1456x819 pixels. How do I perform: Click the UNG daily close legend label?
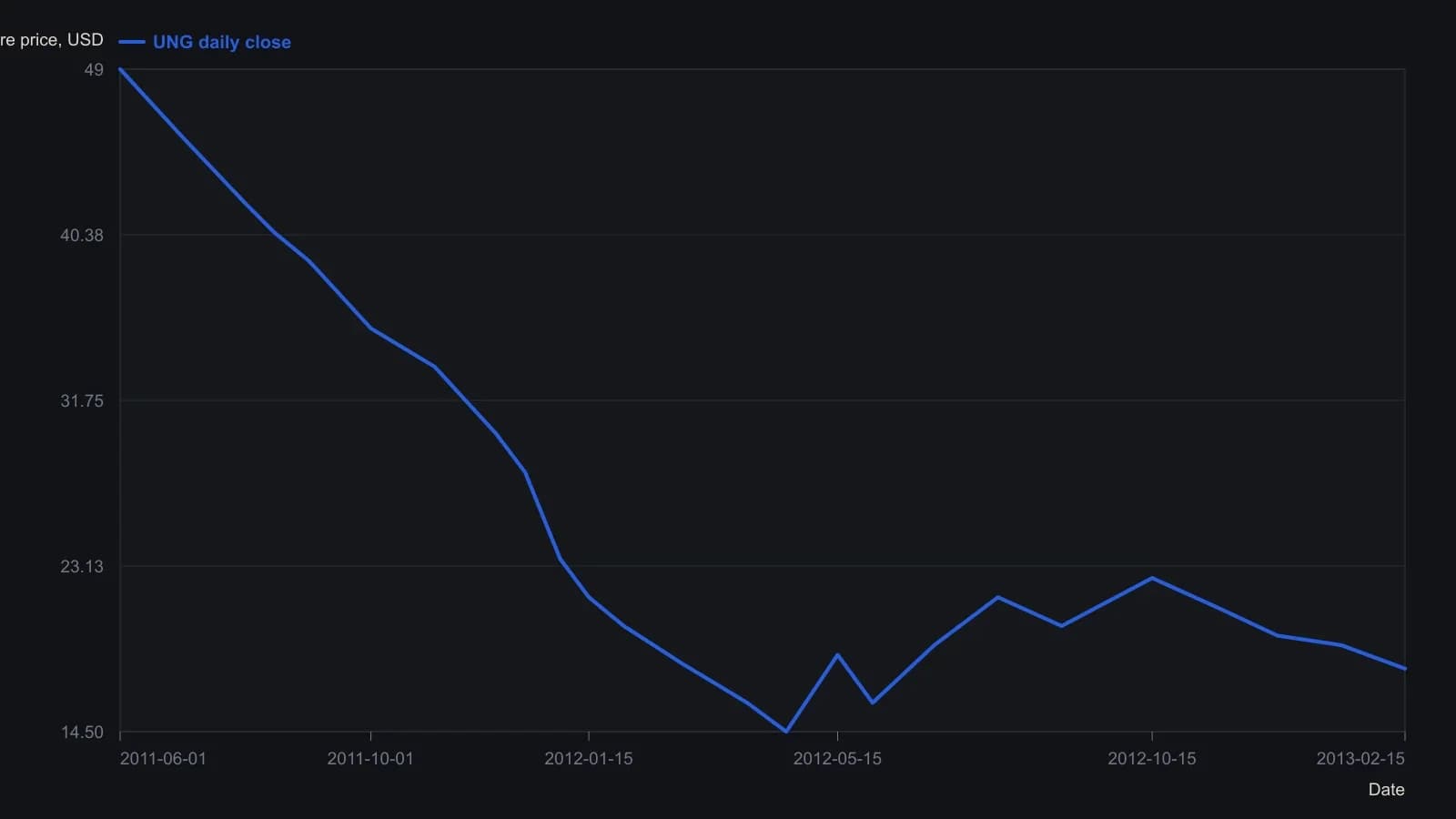click(222, 42)
